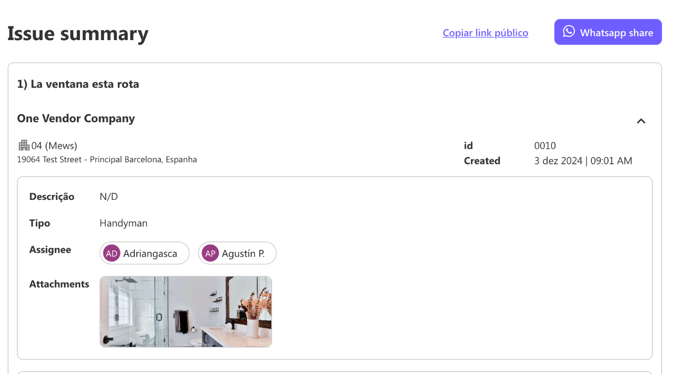The height and width of the screenshot is (384, 688).
Task: Click the Whatsapp share button
Action: tap(608, 32)
